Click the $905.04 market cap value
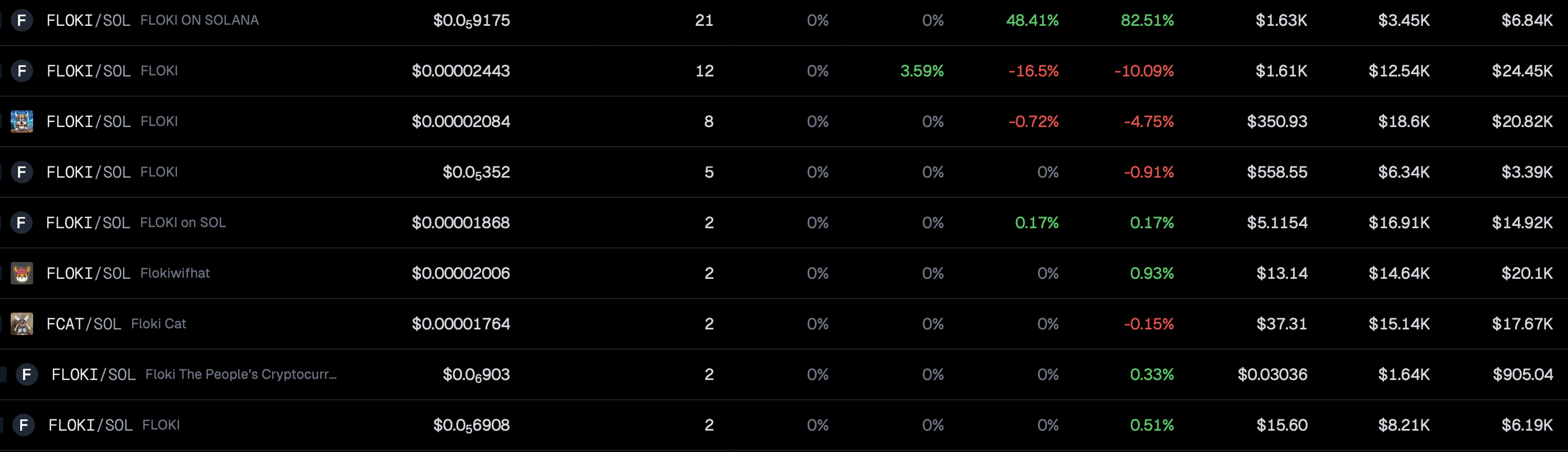 (x=1523, y=374)
